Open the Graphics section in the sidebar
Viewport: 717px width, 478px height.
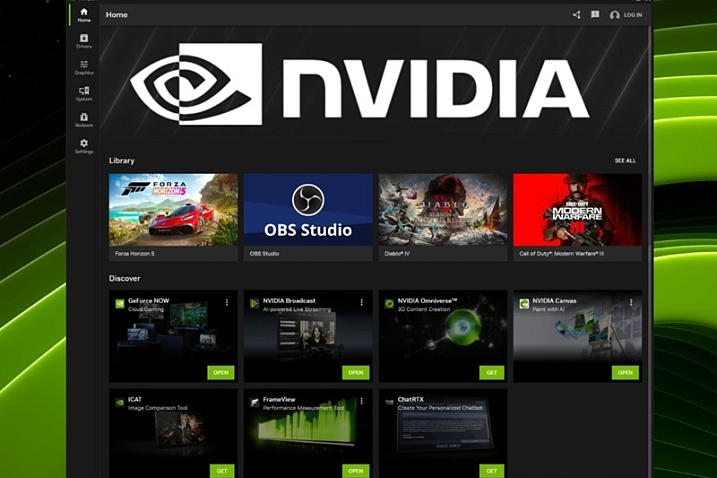84,68
